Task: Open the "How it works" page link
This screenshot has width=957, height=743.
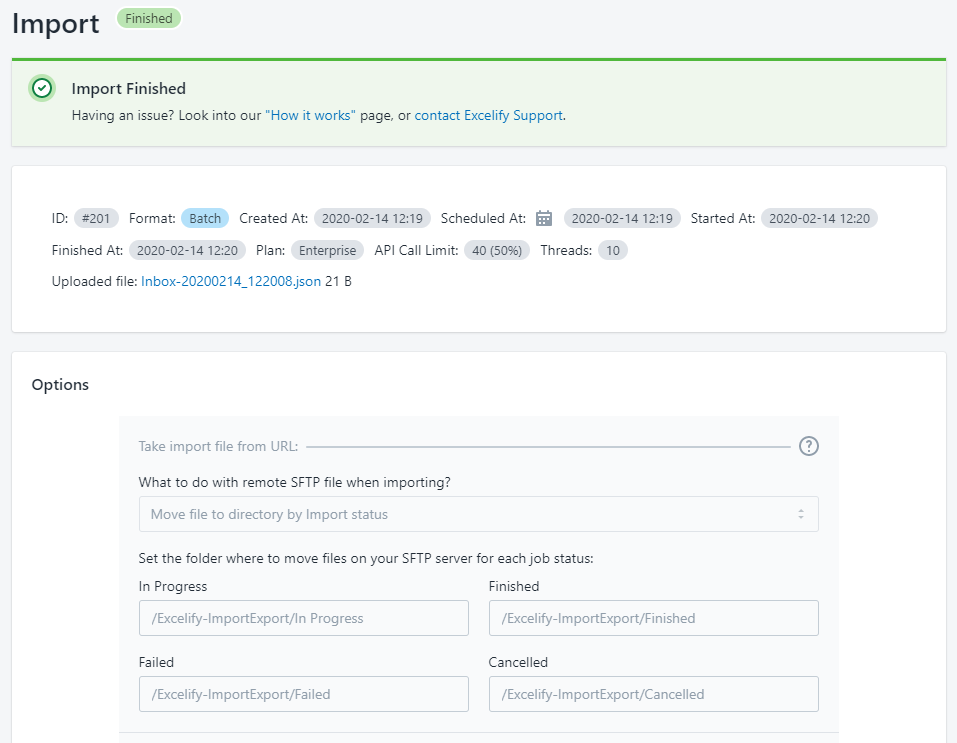Action: point(310,115)
